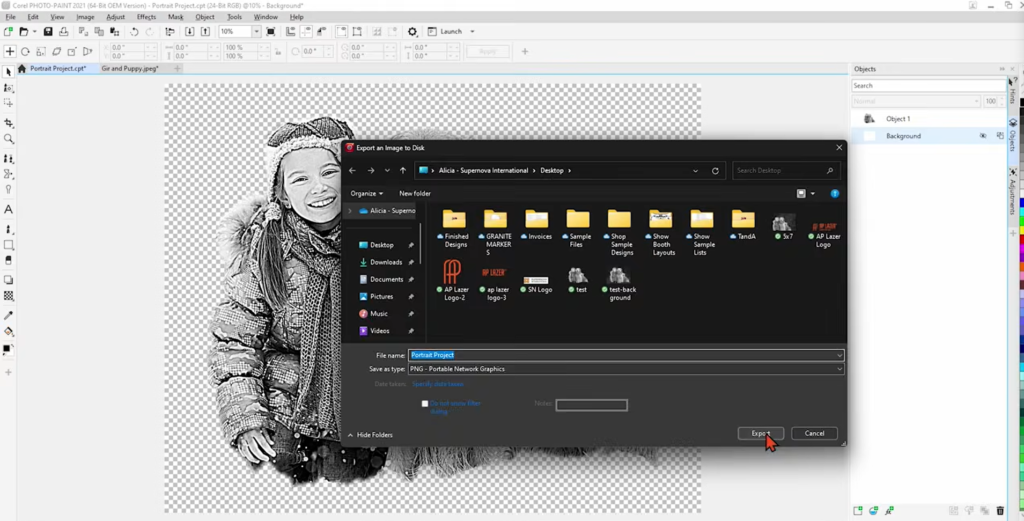1024x521 pixels.
Task: Toggle the Background lock icon in Objects panel
Action: tap(1000, 136)
